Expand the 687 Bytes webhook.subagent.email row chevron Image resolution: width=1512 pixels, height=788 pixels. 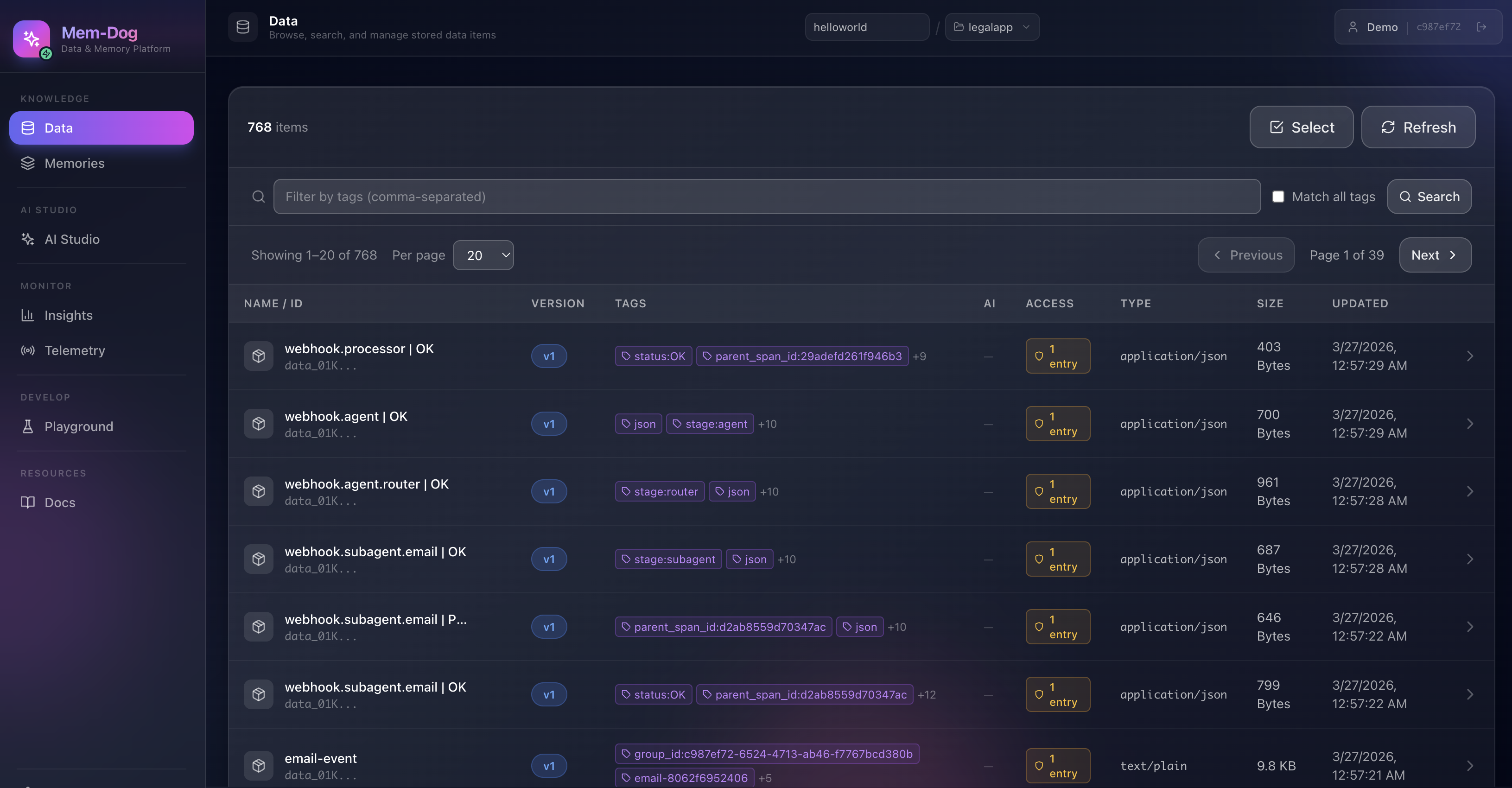[1470, 559]
